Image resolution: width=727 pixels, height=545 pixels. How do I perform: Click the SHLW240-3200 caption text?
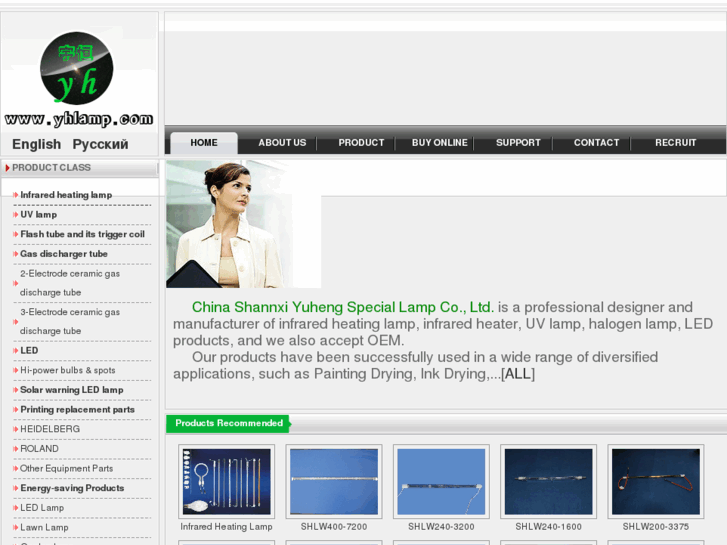pyautogui.click(x=441, y=527)
